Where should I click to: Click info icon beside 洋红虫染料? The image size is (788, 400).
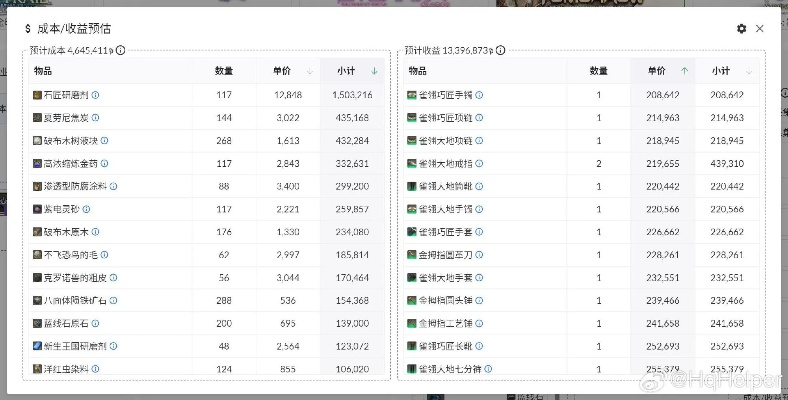click(96, 369)
